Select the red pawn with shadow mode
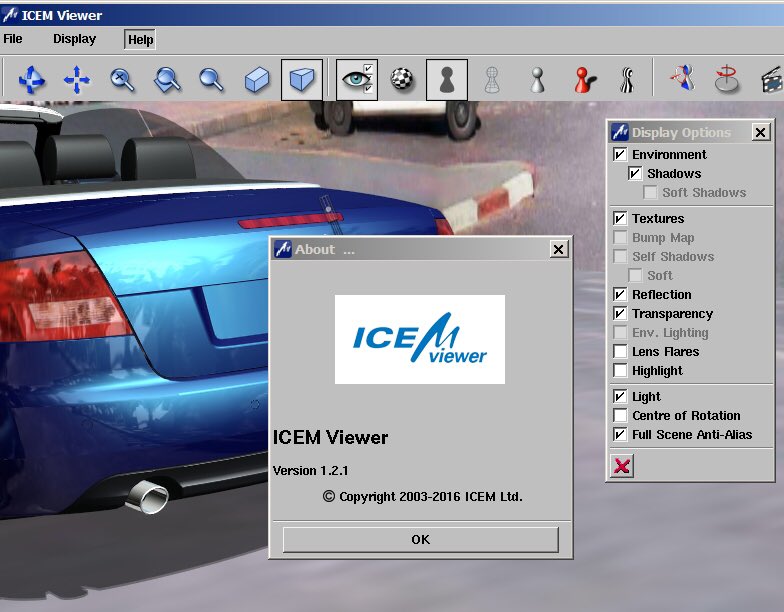Screen dimensions: 784x612 point(584,80)
